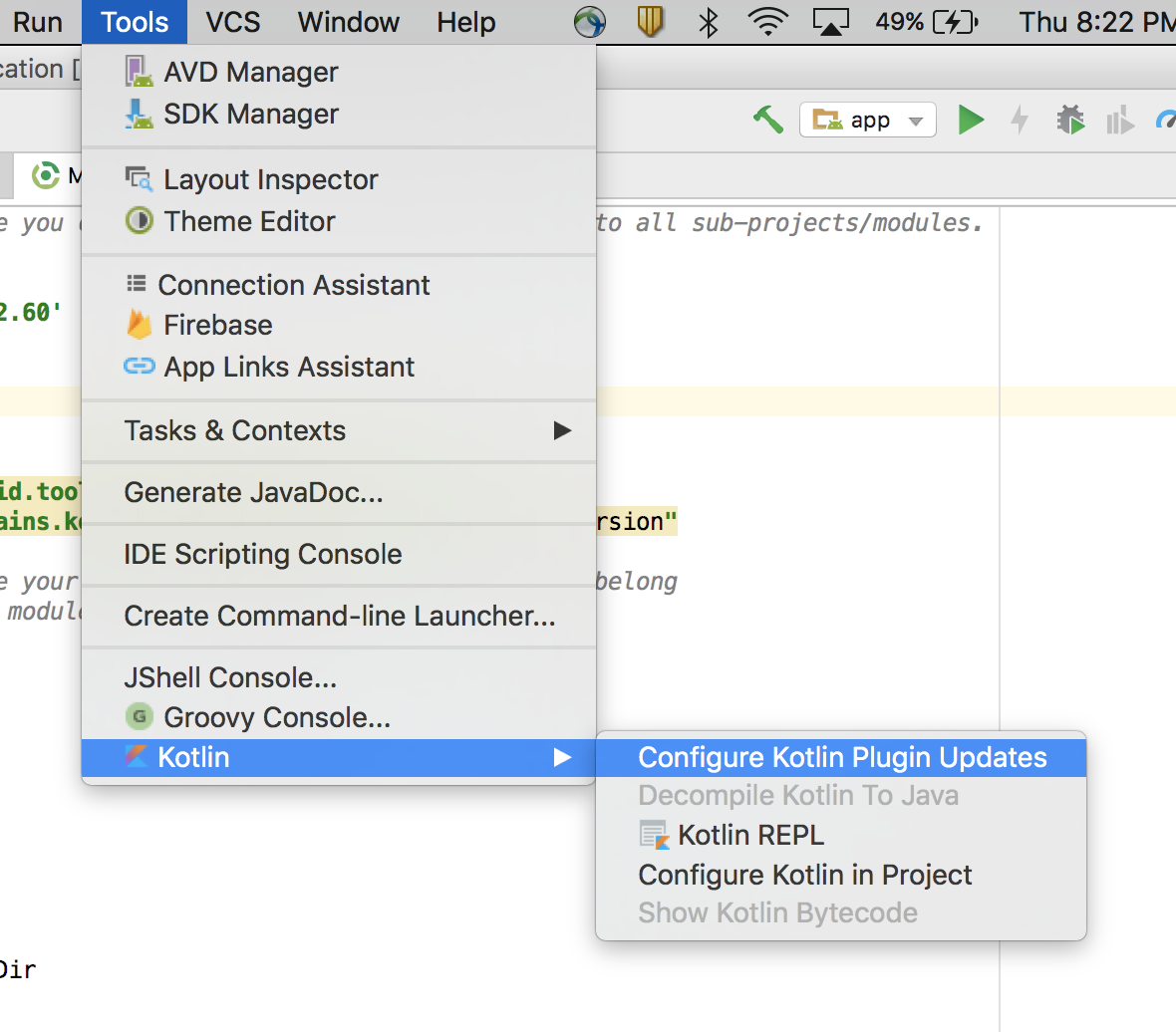Select Configure Kotlin Plugin Updates
Viewport: 1176px width, 1032px height.
coord(841,758)
